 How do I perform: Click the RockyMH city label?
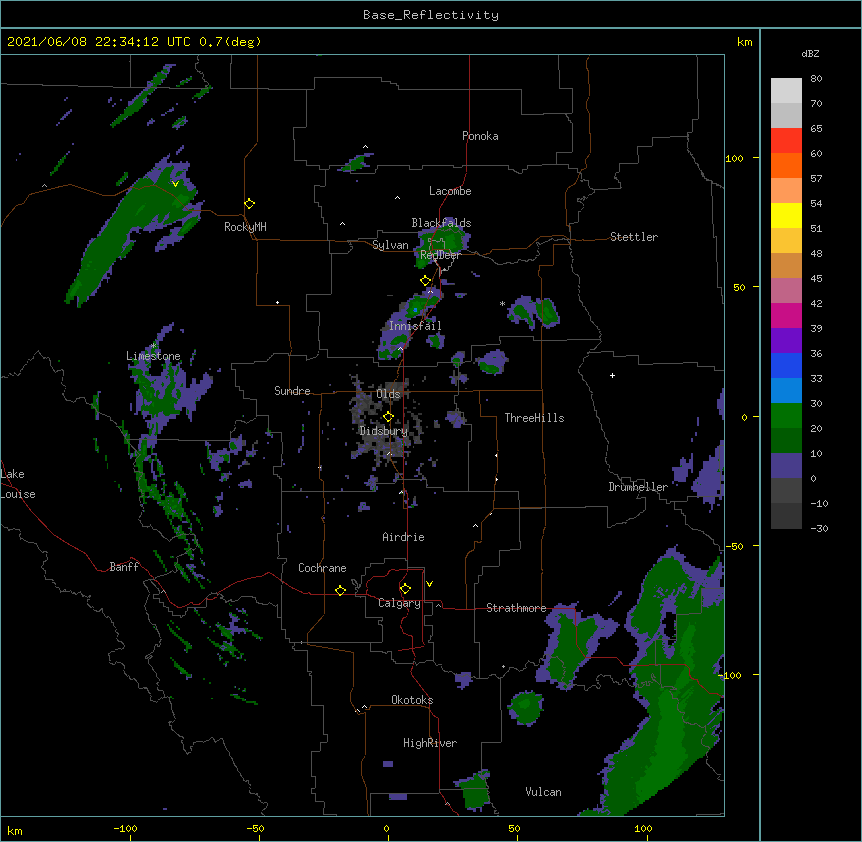(x=245, y=227)
